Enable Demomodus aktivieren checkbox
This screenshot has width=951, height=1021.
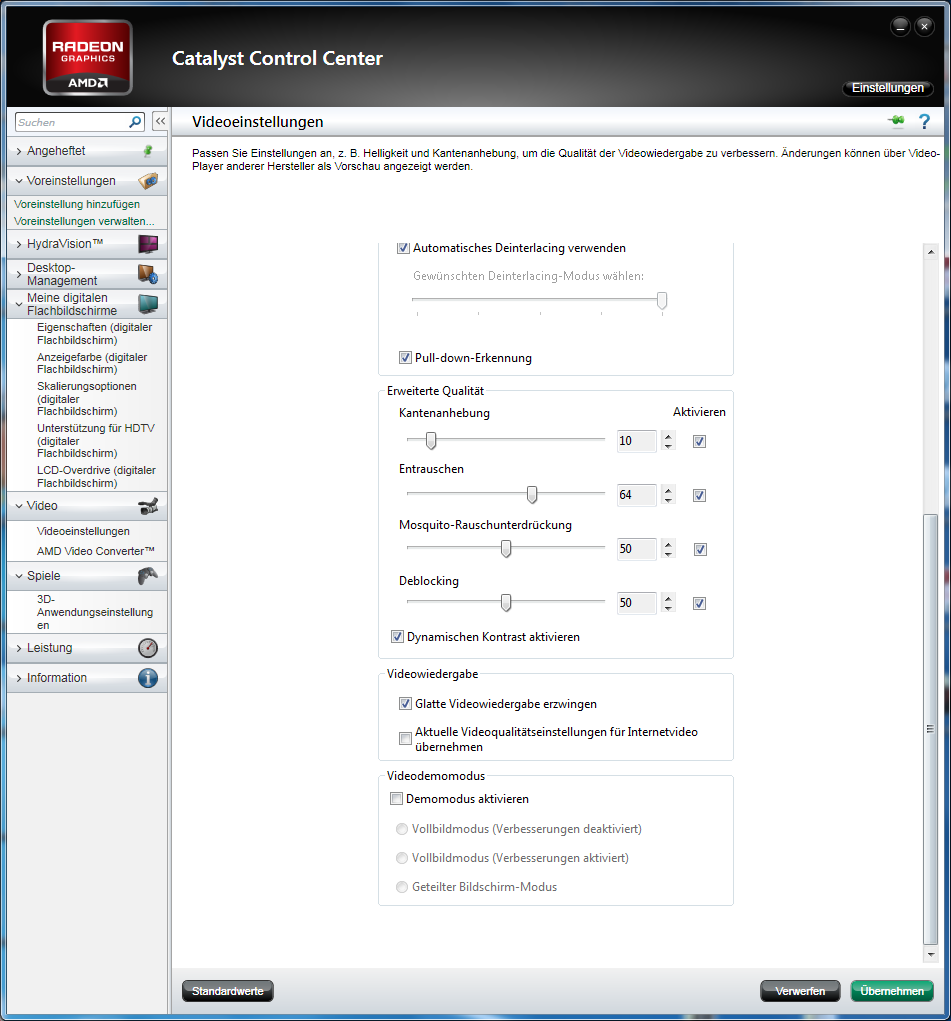pyautogui.click(x=397, y=799)
